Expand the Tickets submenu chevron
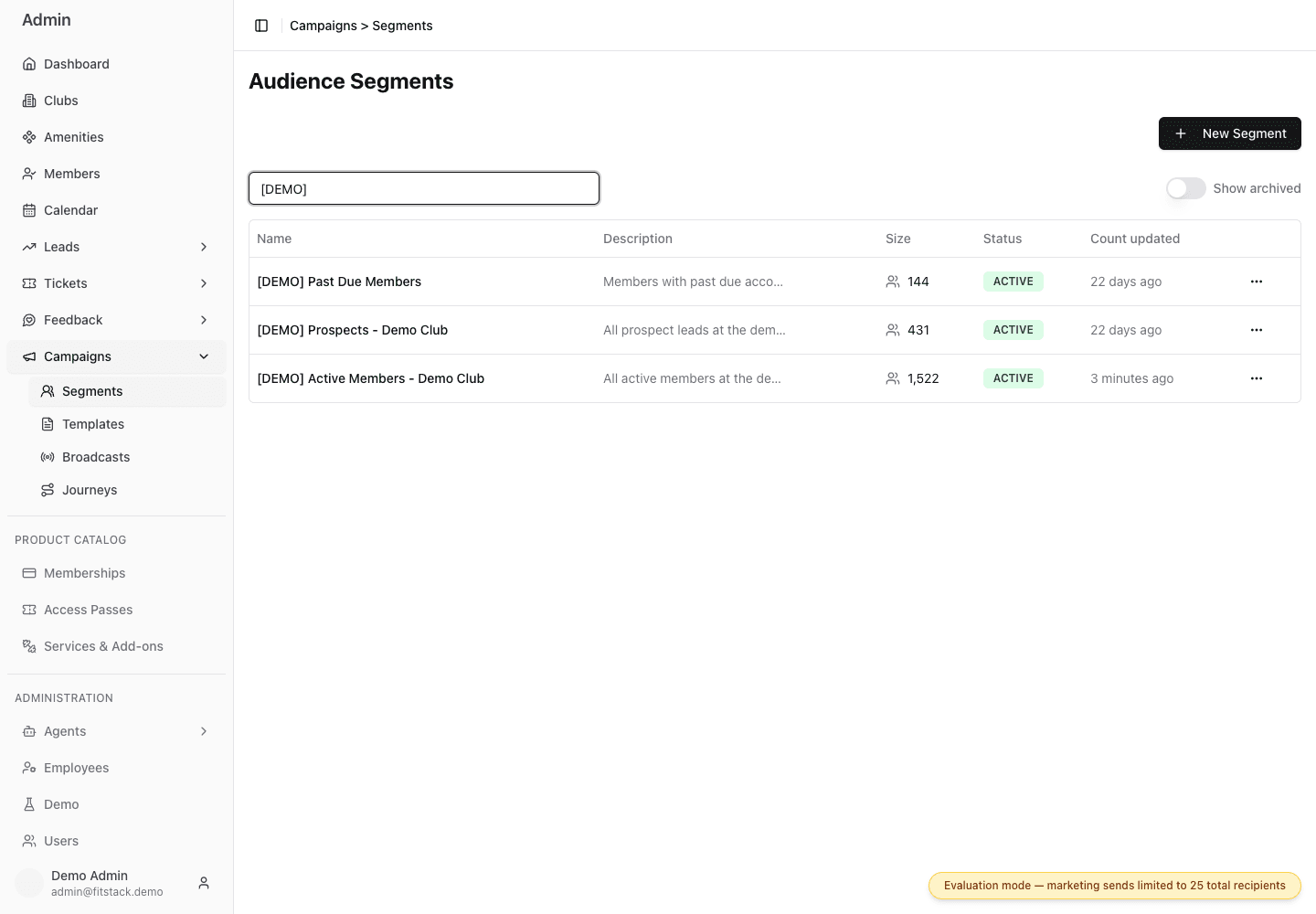Screen dimensions: 1316x914 [x=204, y=283]
